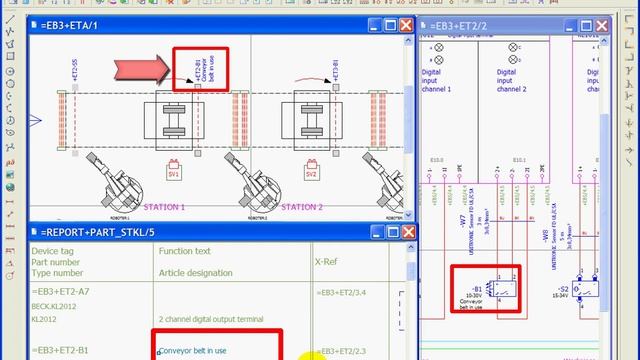The height and width of the screenshot is (360, 640).
Task: Insert angle up-left connection symbol
Action: point(629,57)
